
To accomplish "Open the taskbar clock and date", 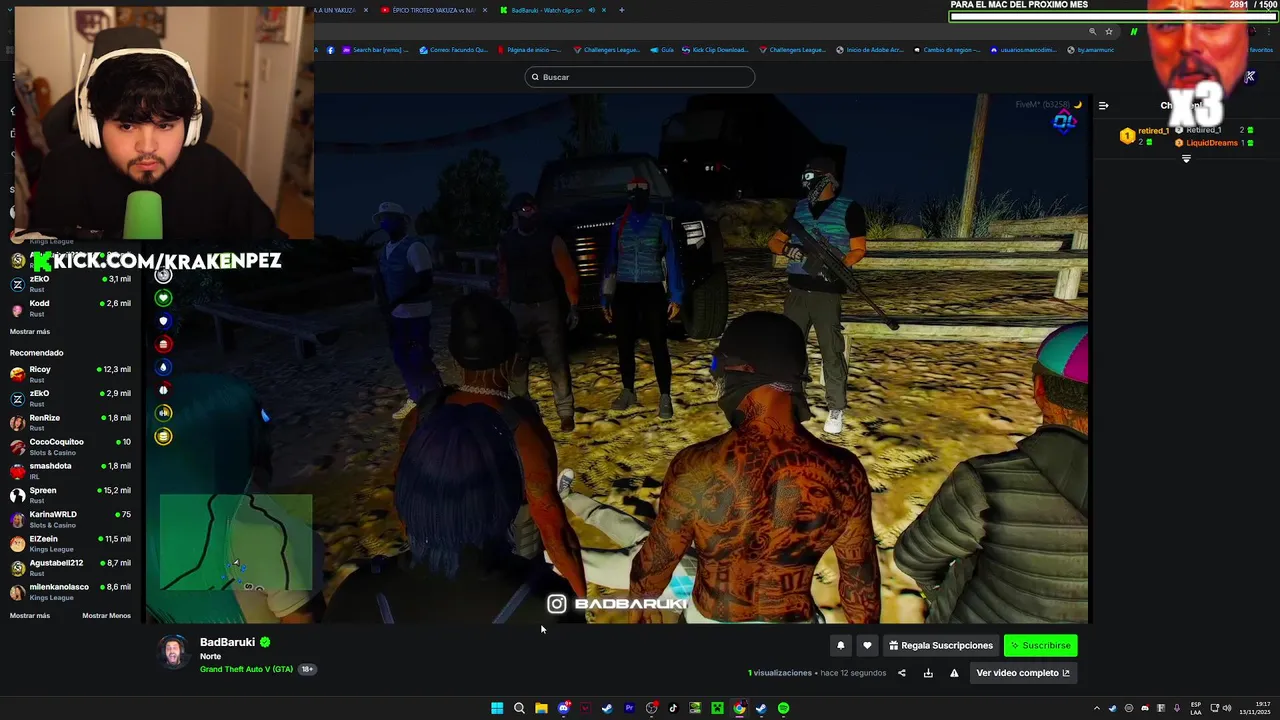I will 1255,708.
